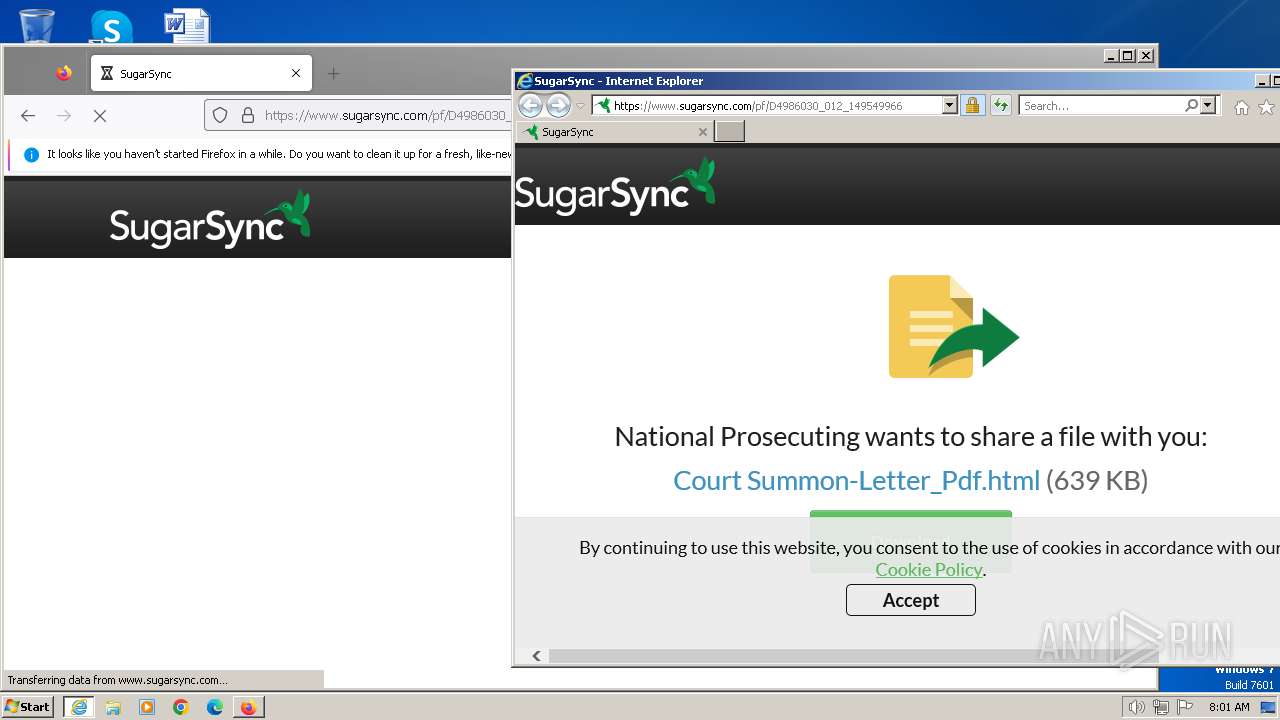Screen dimensions: 1280x720
Task: Open the Court Summon-Letter_Pdf.html link
Action: pyautogui.click(x=857, y=480)
